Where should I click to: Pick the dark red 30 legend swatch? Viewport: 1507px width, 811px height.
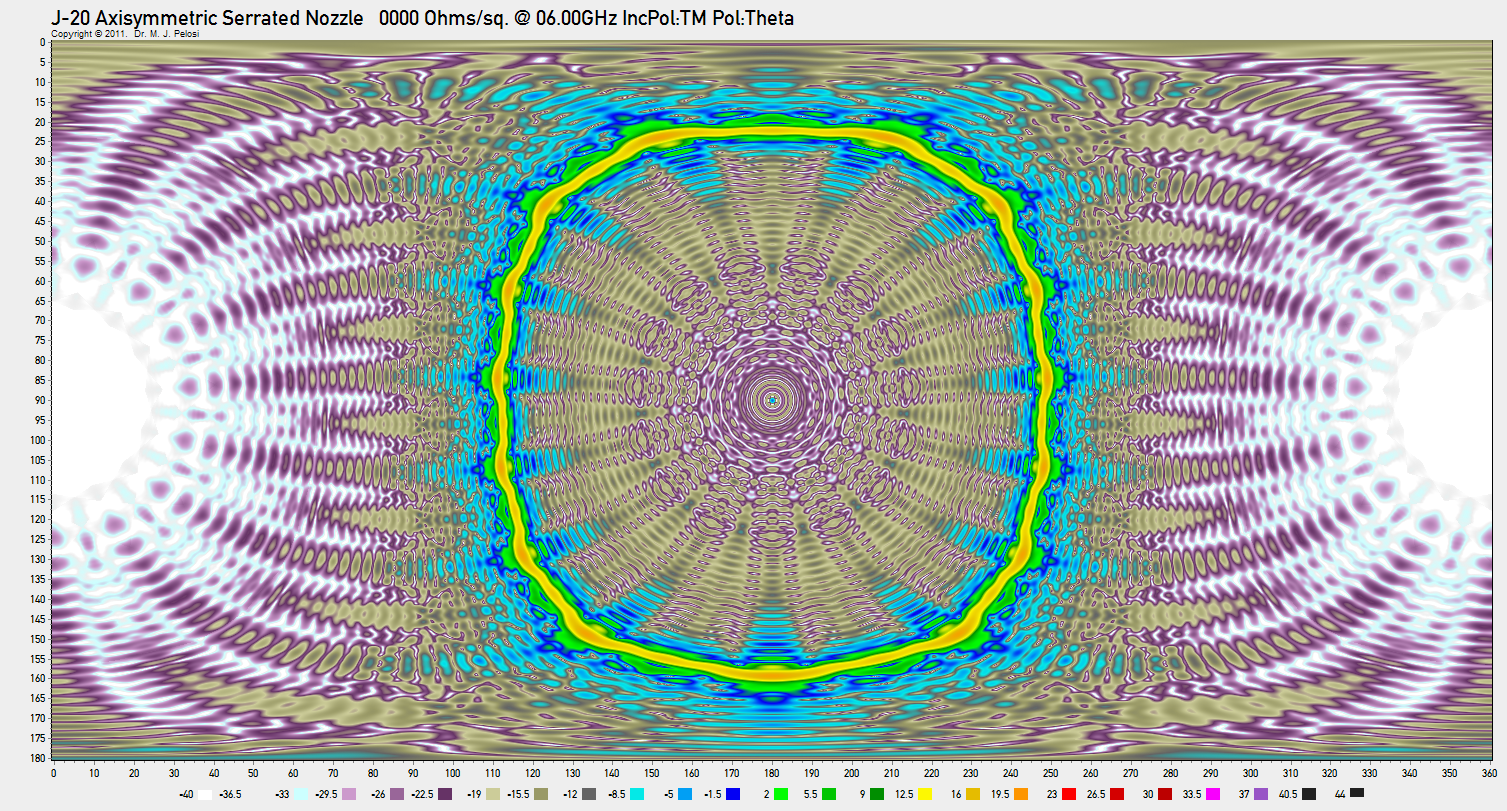click(x=1166, y=793)
